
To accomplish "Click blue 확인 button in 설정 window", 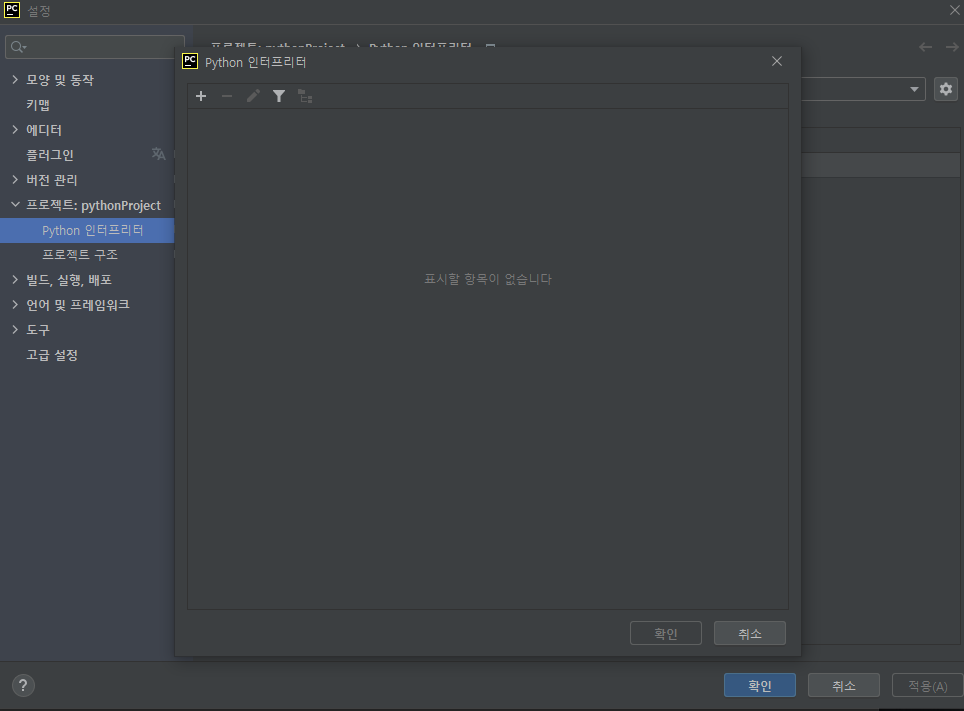I will pyautogui.click(x=760, y=685).
